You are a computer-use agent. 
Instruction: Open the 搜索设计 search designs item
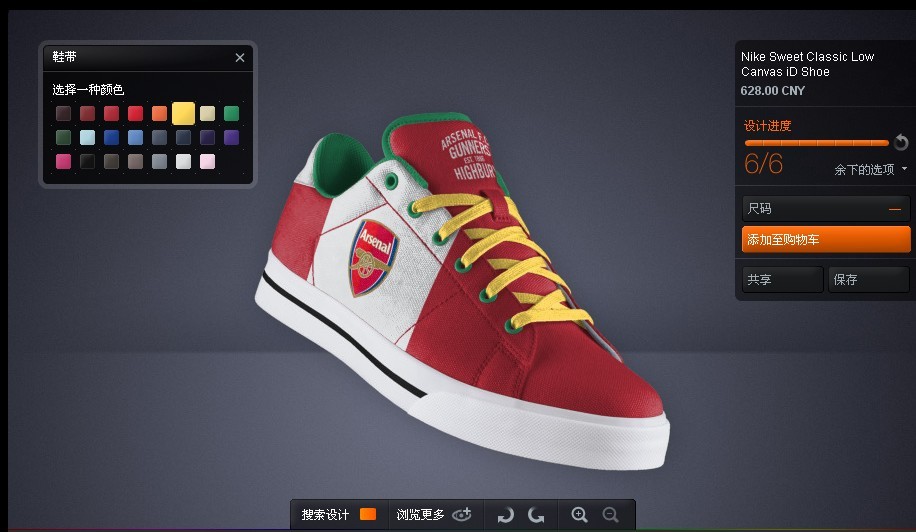tap(326, 515)
